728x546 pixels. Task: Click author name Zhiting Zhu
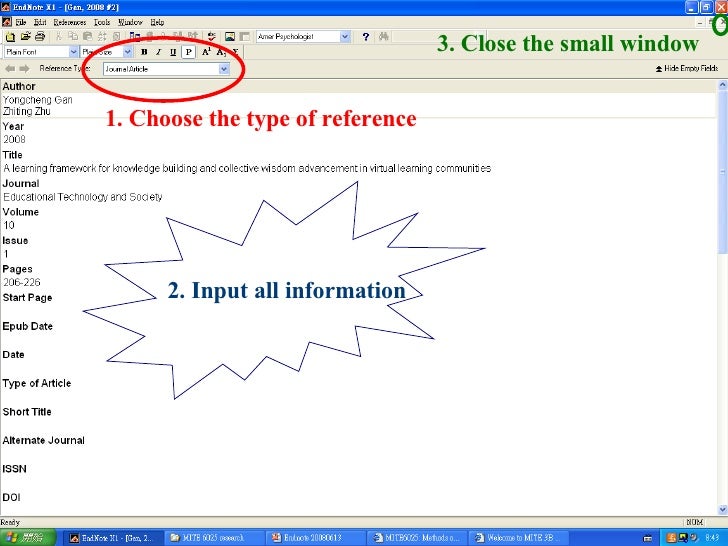pyautogui.click(x=26, y=111)
